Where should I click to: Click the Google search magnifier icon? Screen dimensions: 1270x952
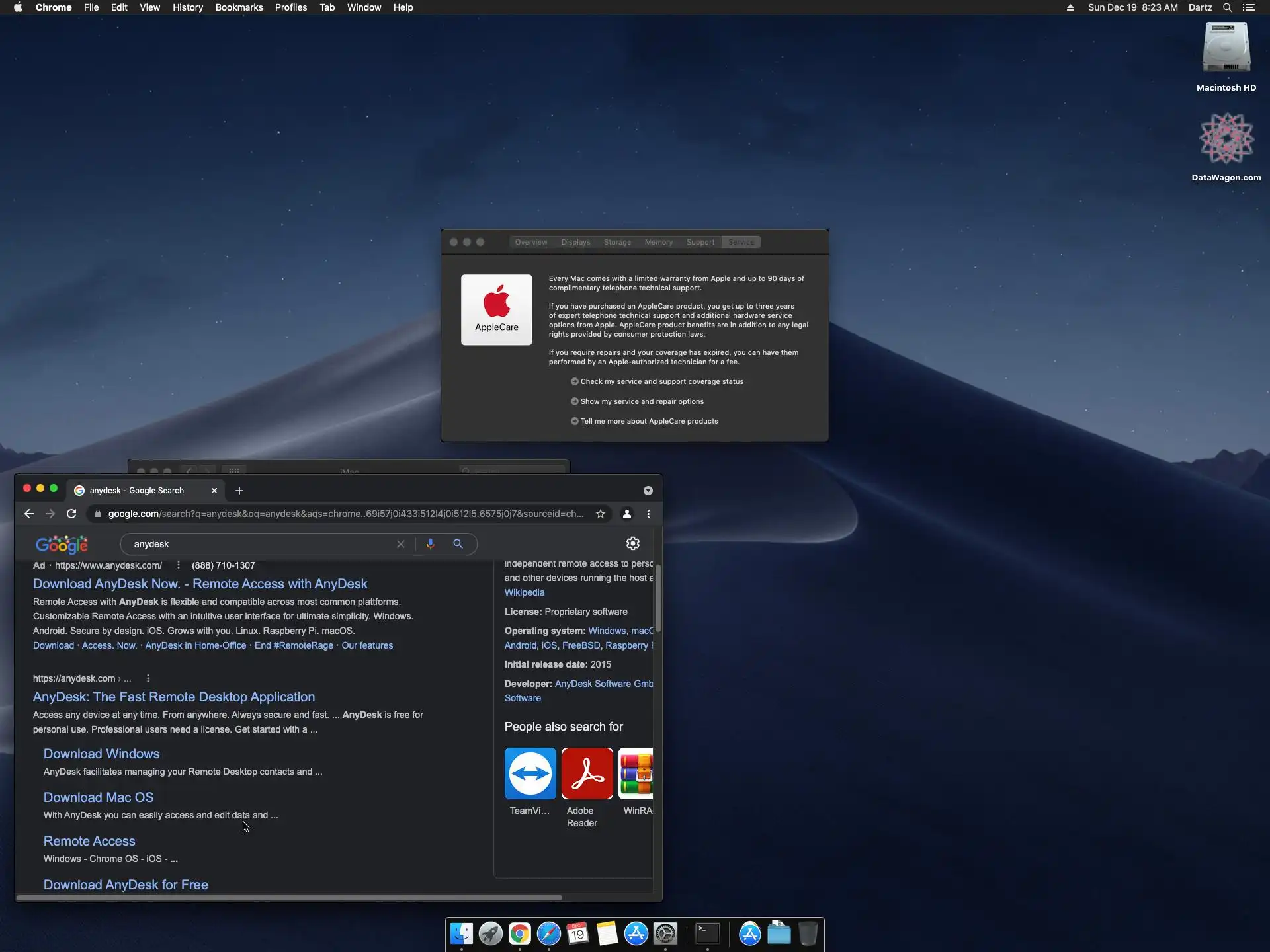[458, 543]
